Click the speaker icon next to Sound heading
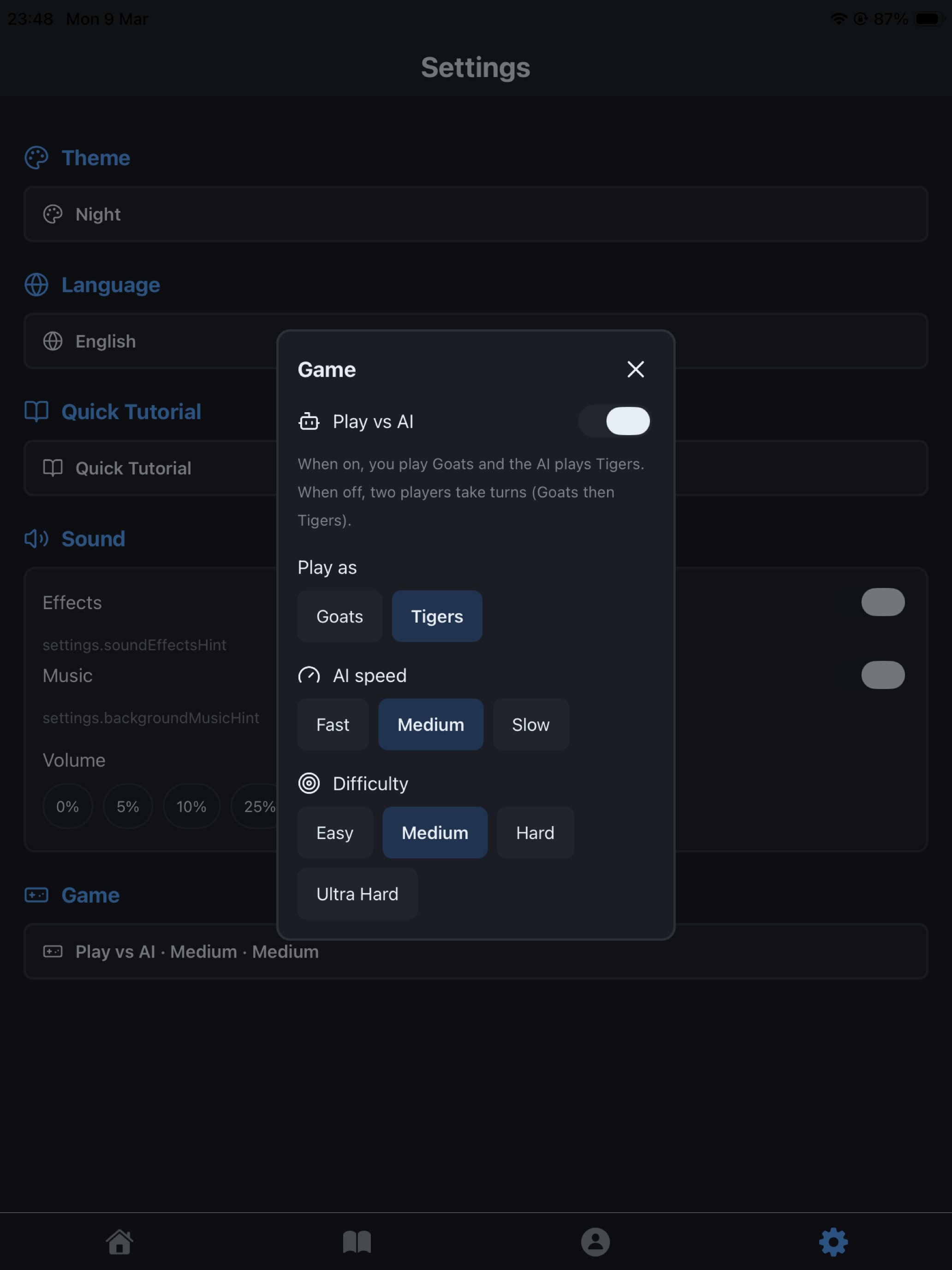This screenshot has width=952, height=1270. click(x=36, y=539)
